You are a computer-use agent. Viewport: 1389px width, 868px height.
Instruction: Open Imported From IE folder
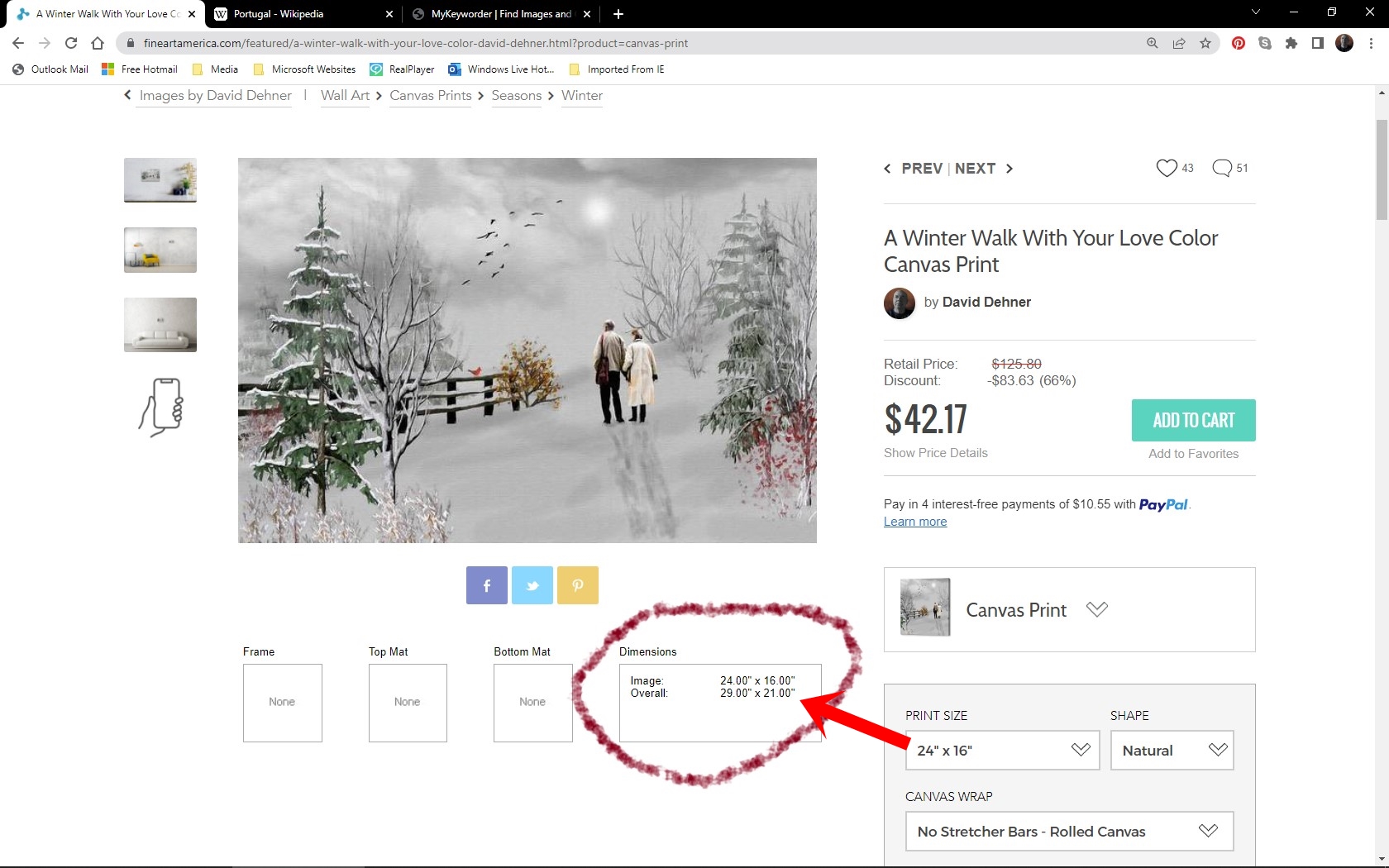pos(617,69)
